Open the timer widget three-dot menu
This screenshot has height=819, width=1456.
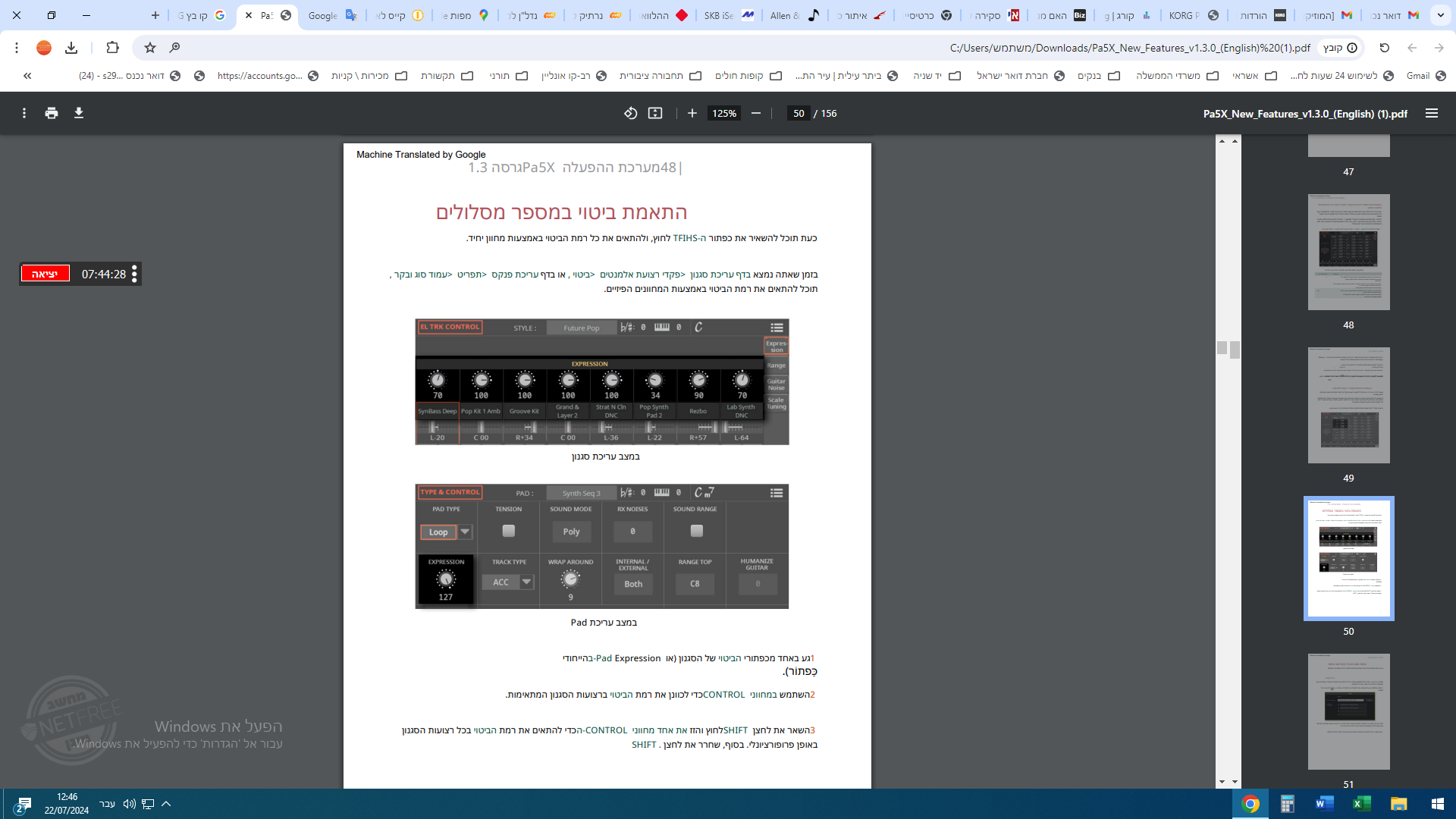click(134, 274)
